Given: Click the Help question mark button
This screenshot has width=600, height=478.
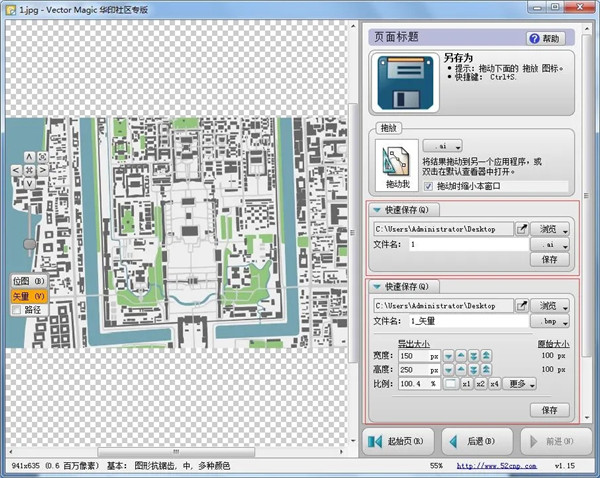Looking at the screenshot, I should coord(546,38).
